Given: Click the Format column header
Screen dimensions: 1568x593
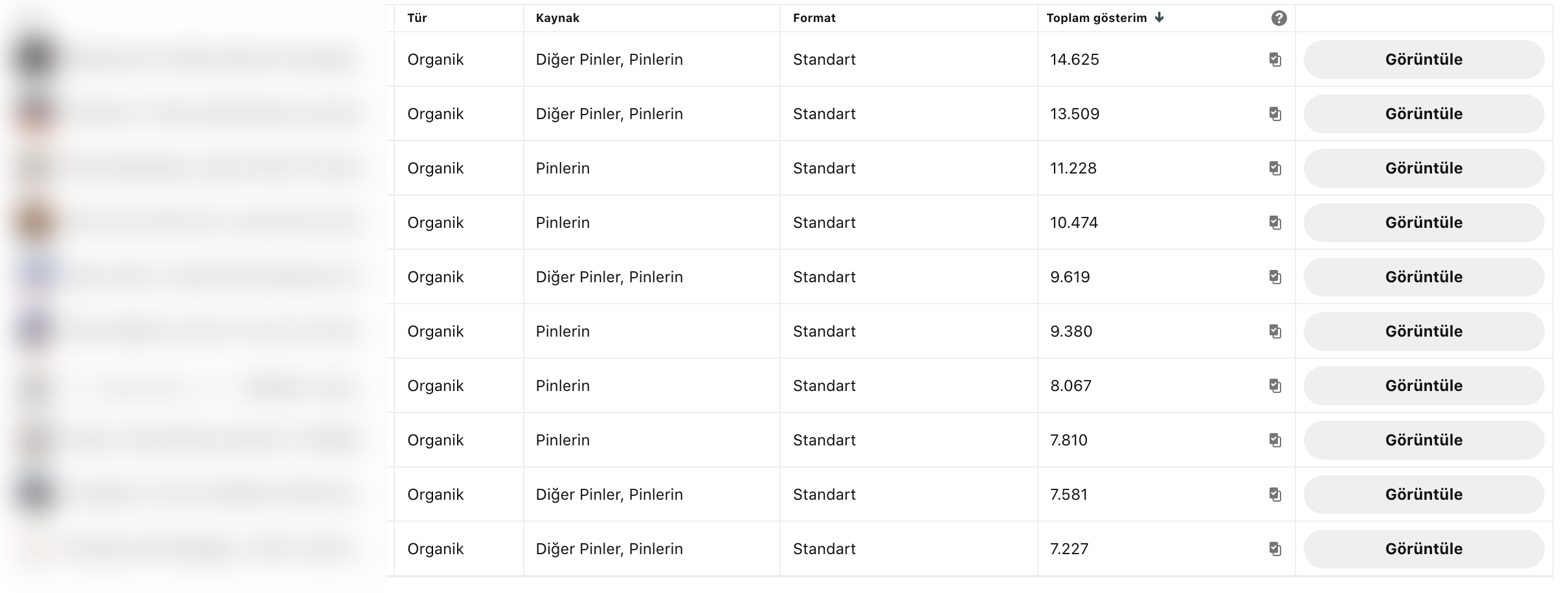Looking at the screenshot, I should 814,18.
